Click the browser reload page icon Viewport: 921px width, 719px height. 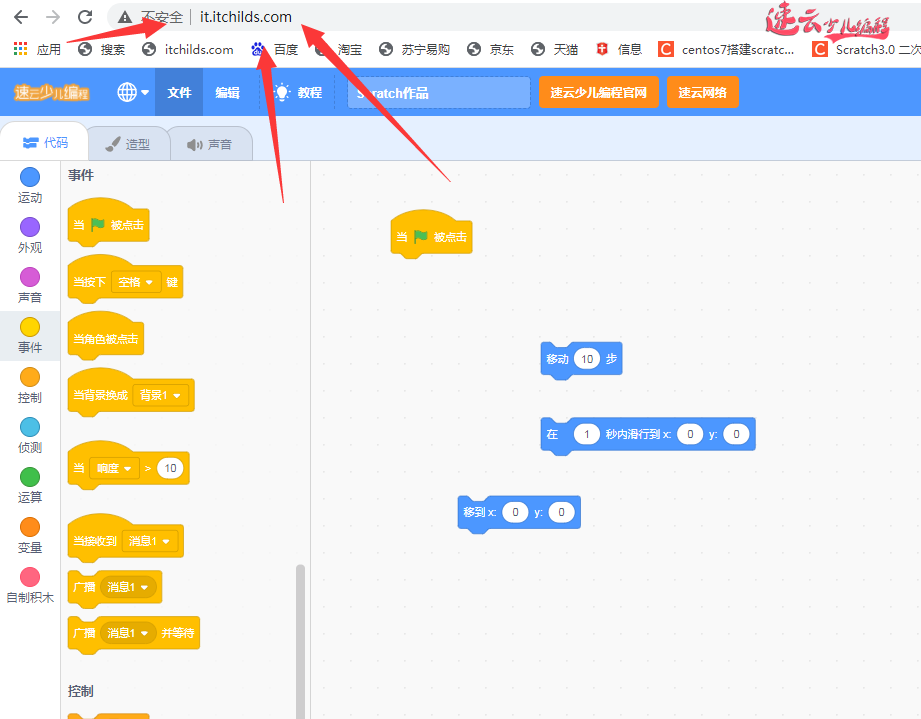click(85, 17)
